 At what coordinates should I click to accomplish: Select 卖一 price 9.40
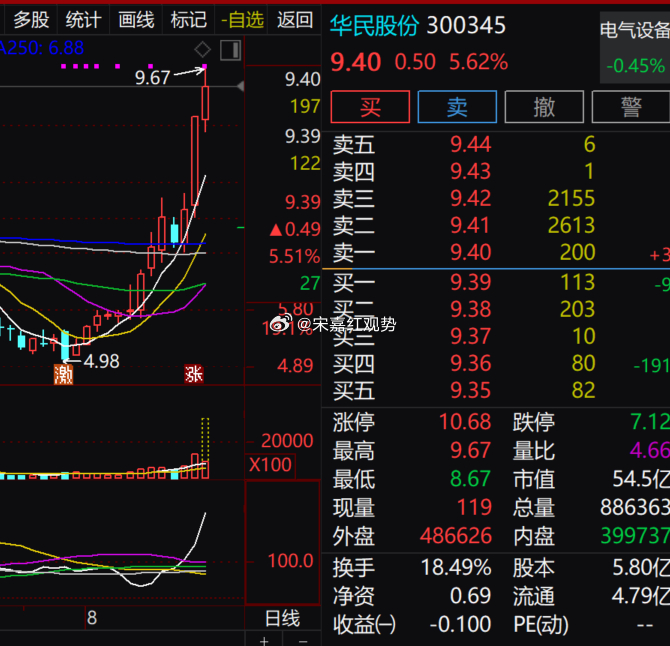coord(470,252)
